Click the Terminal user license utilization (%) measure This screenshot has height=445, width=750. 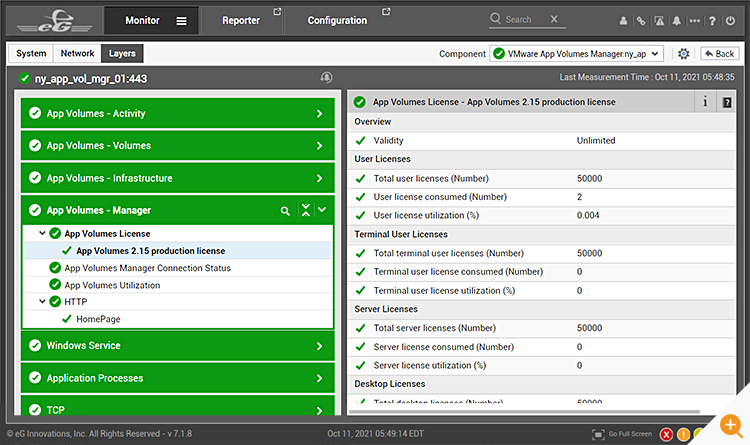pyautogui.click(x=541, y=291)
